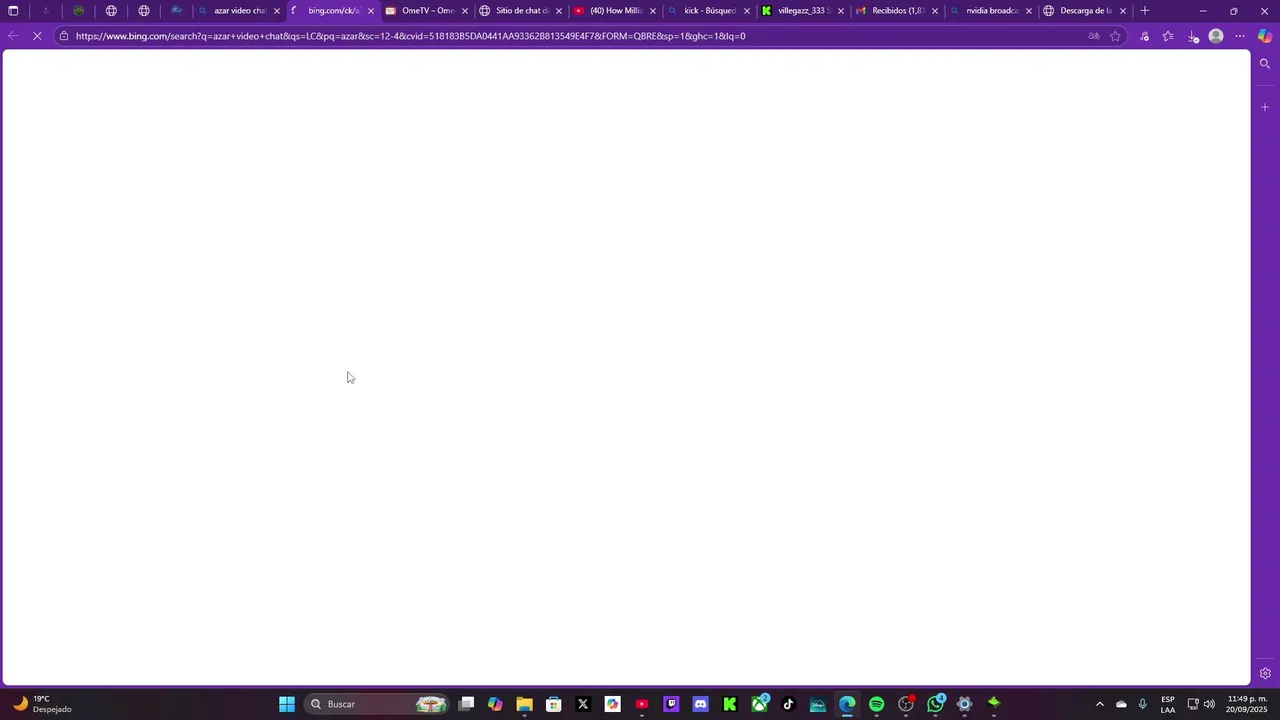Close the 'Sitio de chat' tab

[559, 11]
